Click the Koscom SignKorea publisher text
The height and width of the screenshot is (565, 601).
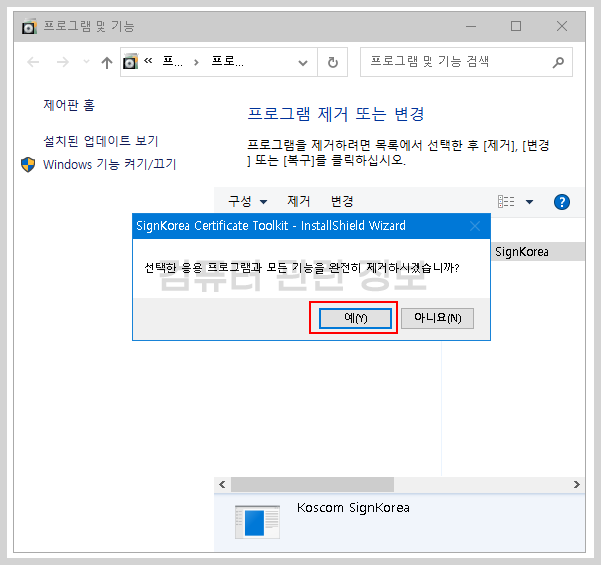point(353,508)
